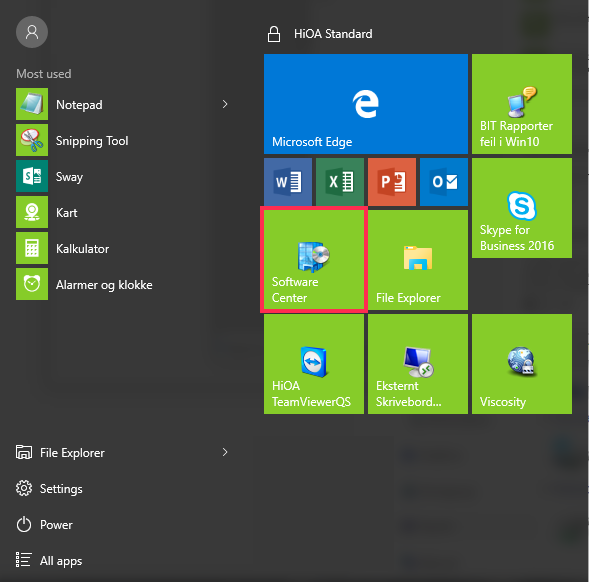This screenshot has width=589, height=582.
Task: Open HiOA TeamViewerQS tile
Action: pyautogui.click(x=314, y=364)
